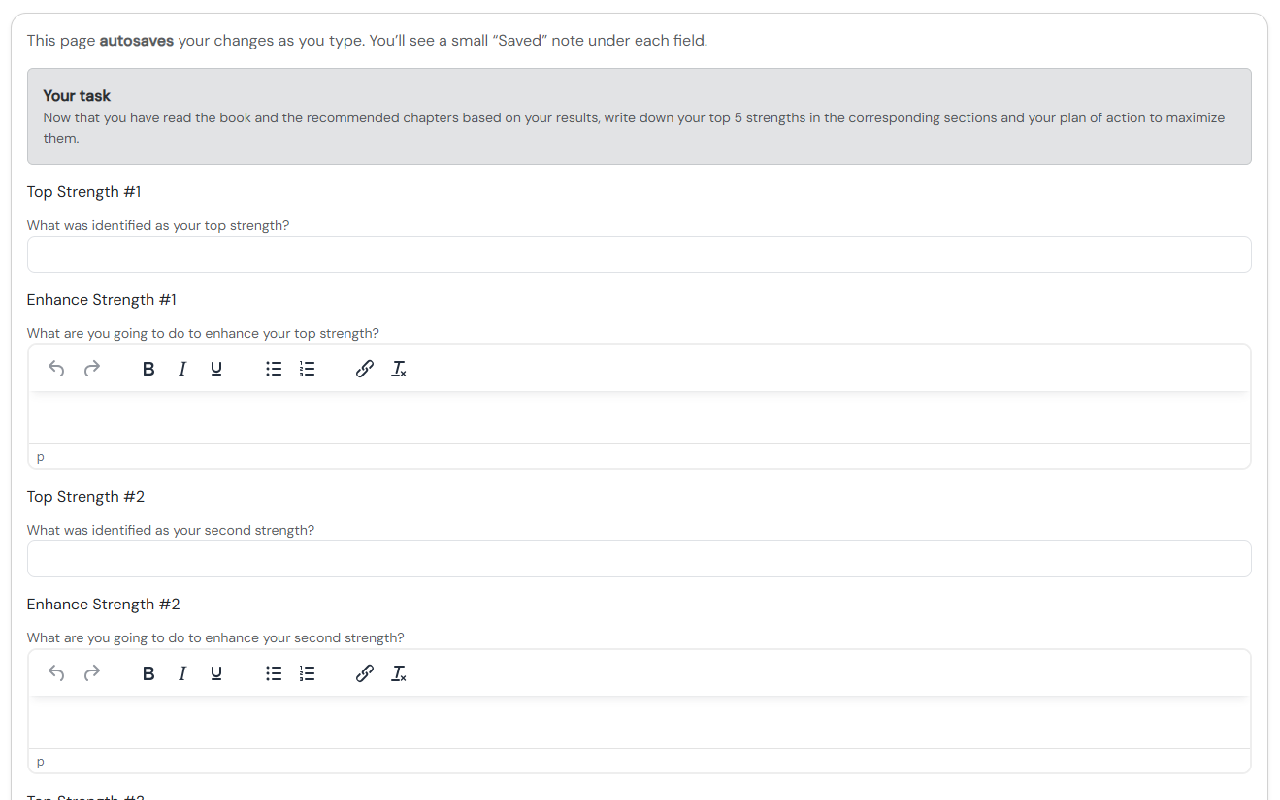Click Redo in Enhance Strength #2 editor
Viewport: 1280px width, 800px height.
click(92, 674)
